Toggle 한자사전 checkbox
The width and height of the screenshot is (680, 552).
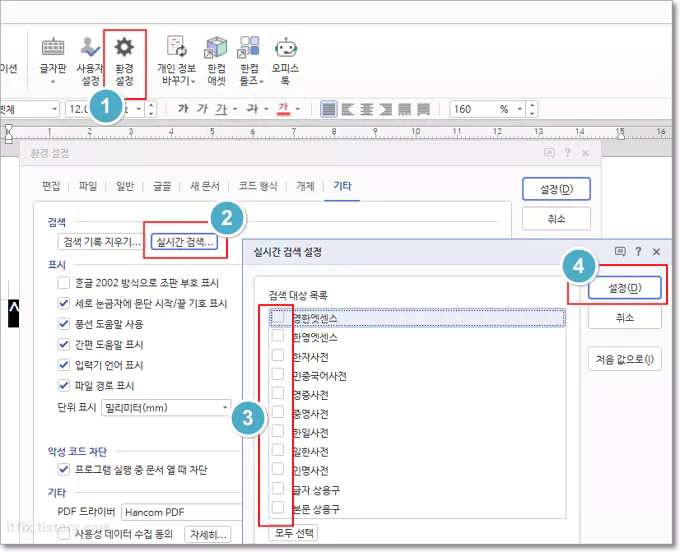[x=278, y=355]
